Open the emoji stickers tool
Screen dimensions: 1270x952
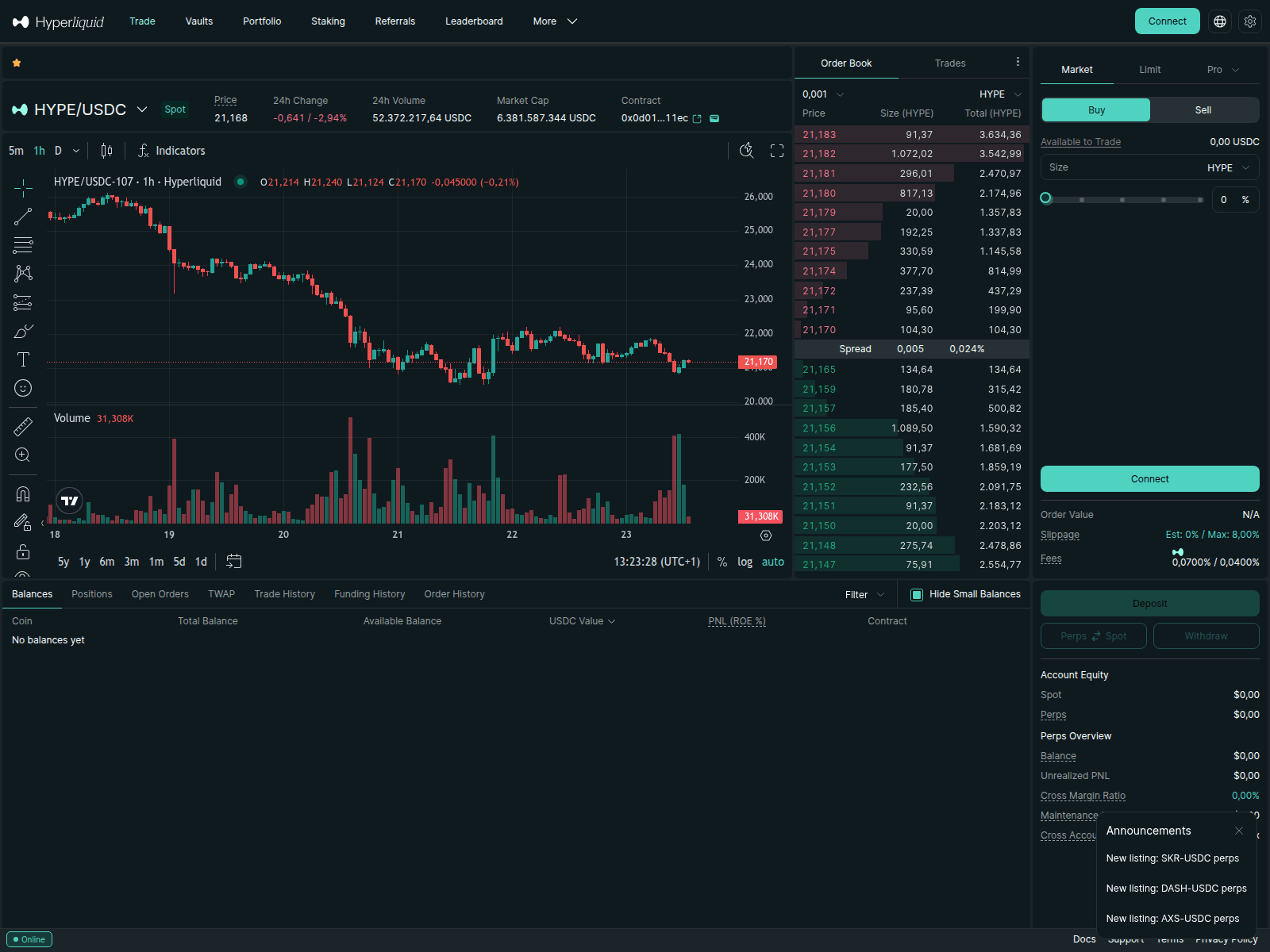coord(23,388)
